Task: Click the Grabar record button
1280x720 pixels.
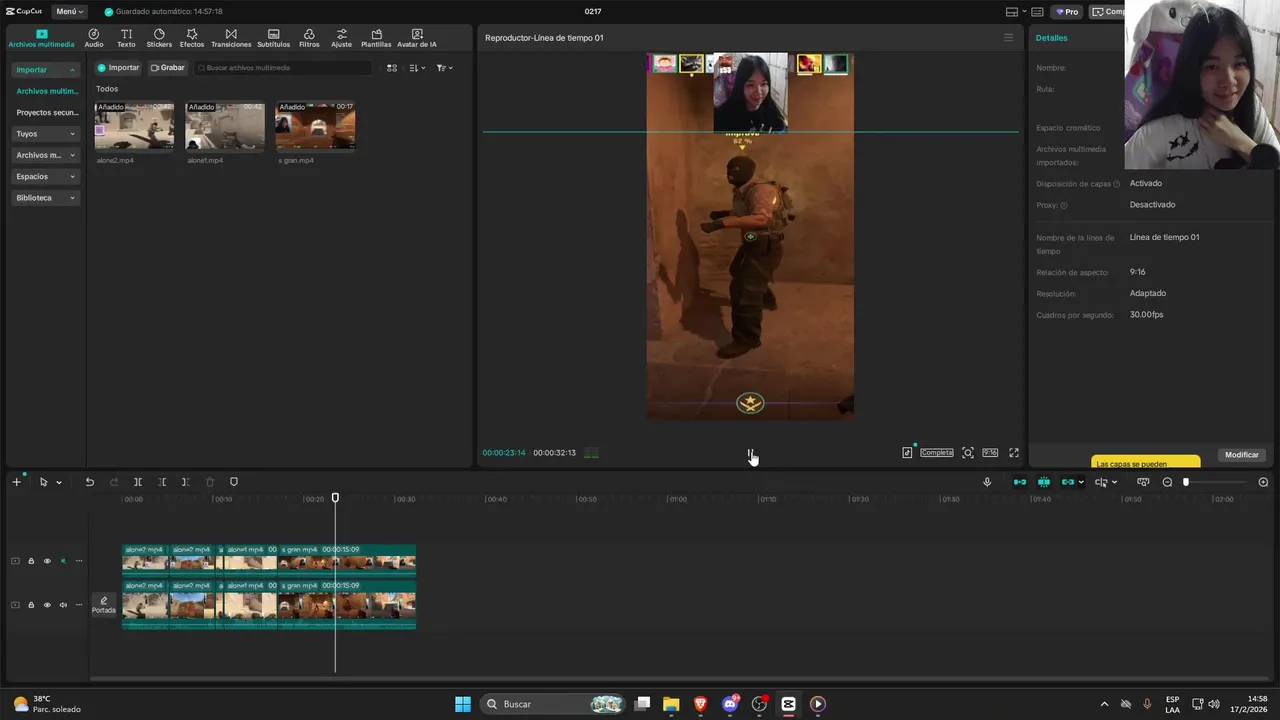Action: 167,68
